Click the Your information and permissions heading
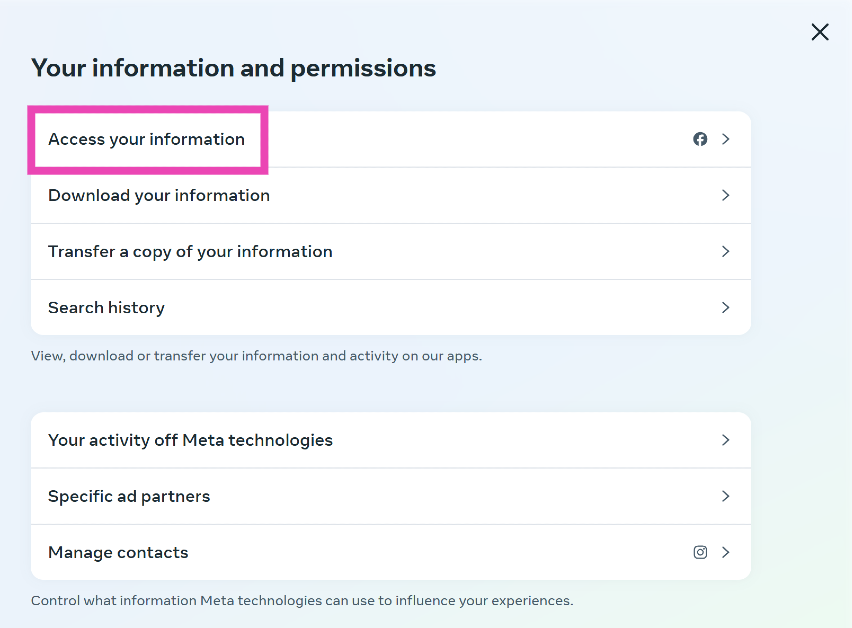Viewport: 852px width, 628px height. pos(233,68)
